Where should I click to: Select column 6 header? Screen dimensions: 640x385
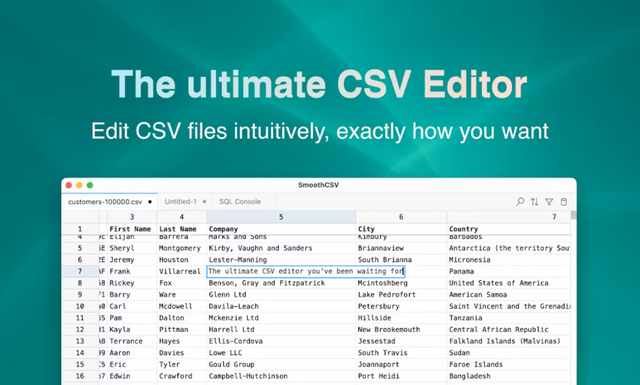tap(401, 217)
